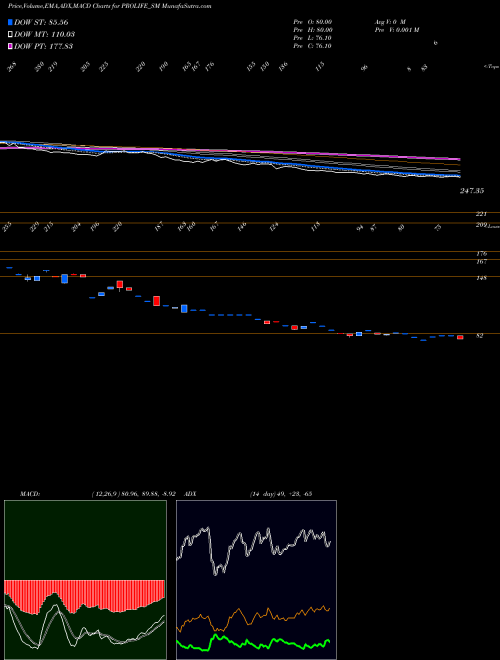This screenshot has height=660, width=500.
Task: Click the 247.35 price label
Action: click(x=472, y=191)
